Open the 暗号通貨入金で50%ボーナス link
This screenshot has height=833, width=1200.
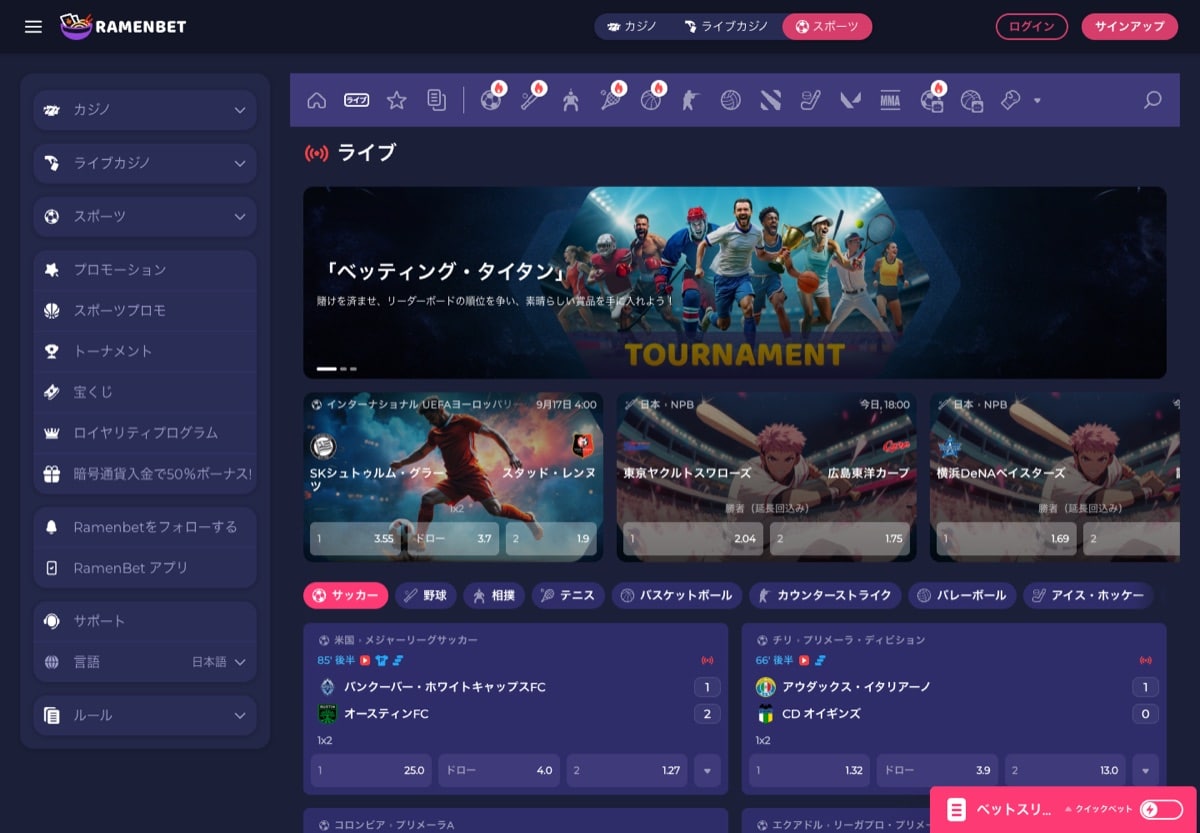click(145, 474)
